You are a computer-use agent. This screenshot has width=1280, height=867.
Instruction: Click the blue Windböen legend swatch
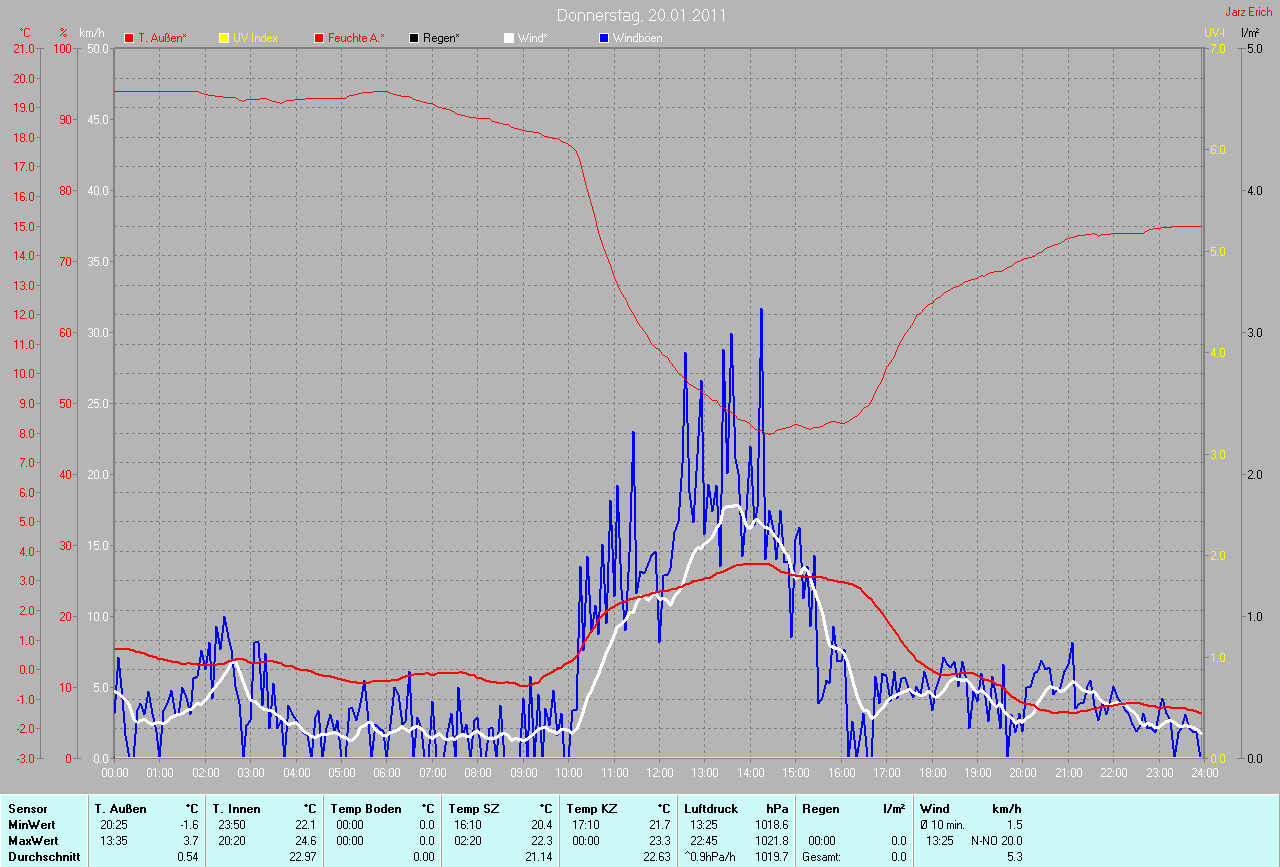(604, 38)
